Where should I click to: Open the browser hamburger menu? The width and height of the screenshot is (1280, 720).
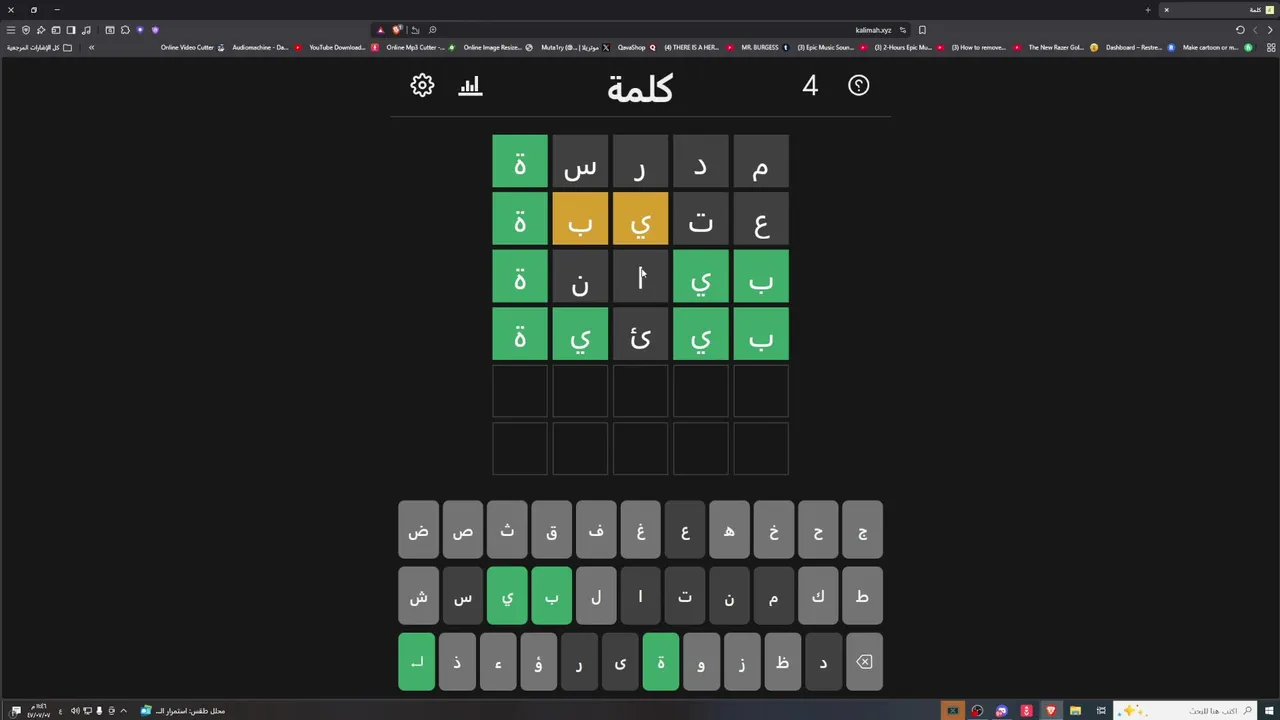point(11,30)
